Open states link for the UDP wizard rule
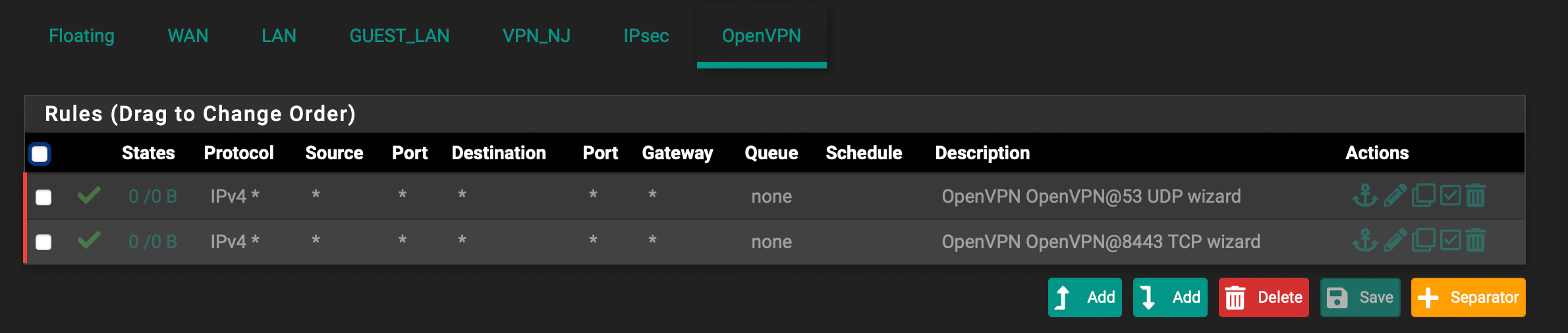Viewport: 1568px width, 333px height. (x=153, y=196)
